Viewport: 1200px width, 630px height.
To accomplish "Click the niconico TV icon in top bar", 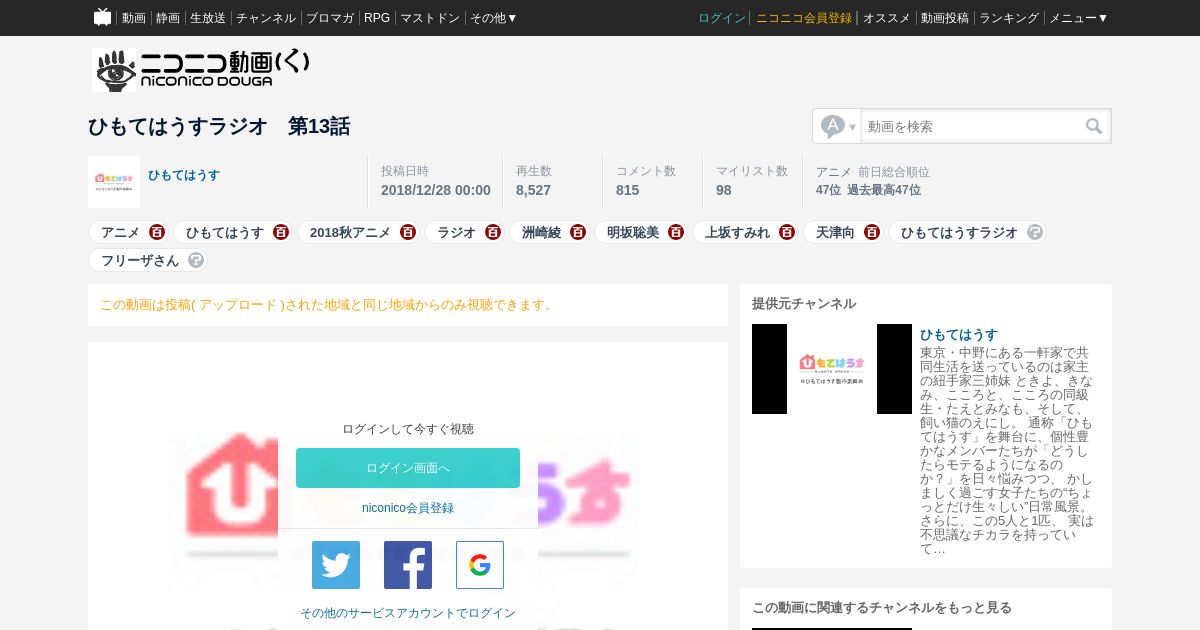I will [102, 17].
